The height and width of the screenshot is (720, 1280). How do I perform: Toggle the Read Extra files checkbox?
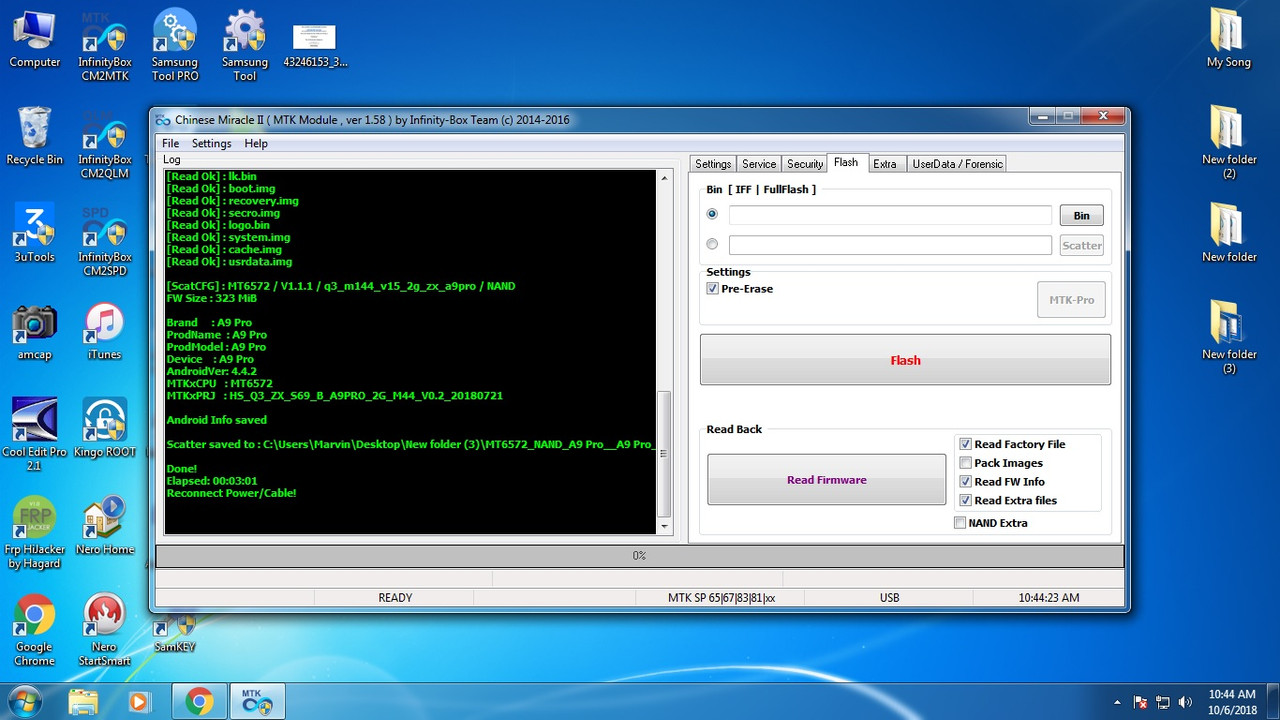pos(965,500)
